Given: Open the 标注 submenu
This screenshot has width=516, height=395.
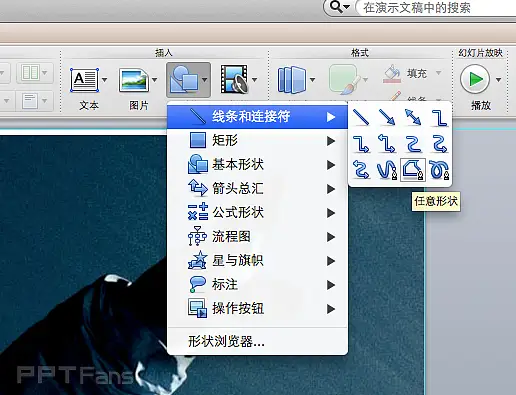Looking at the screenshot, I should [x=257, y=285].
